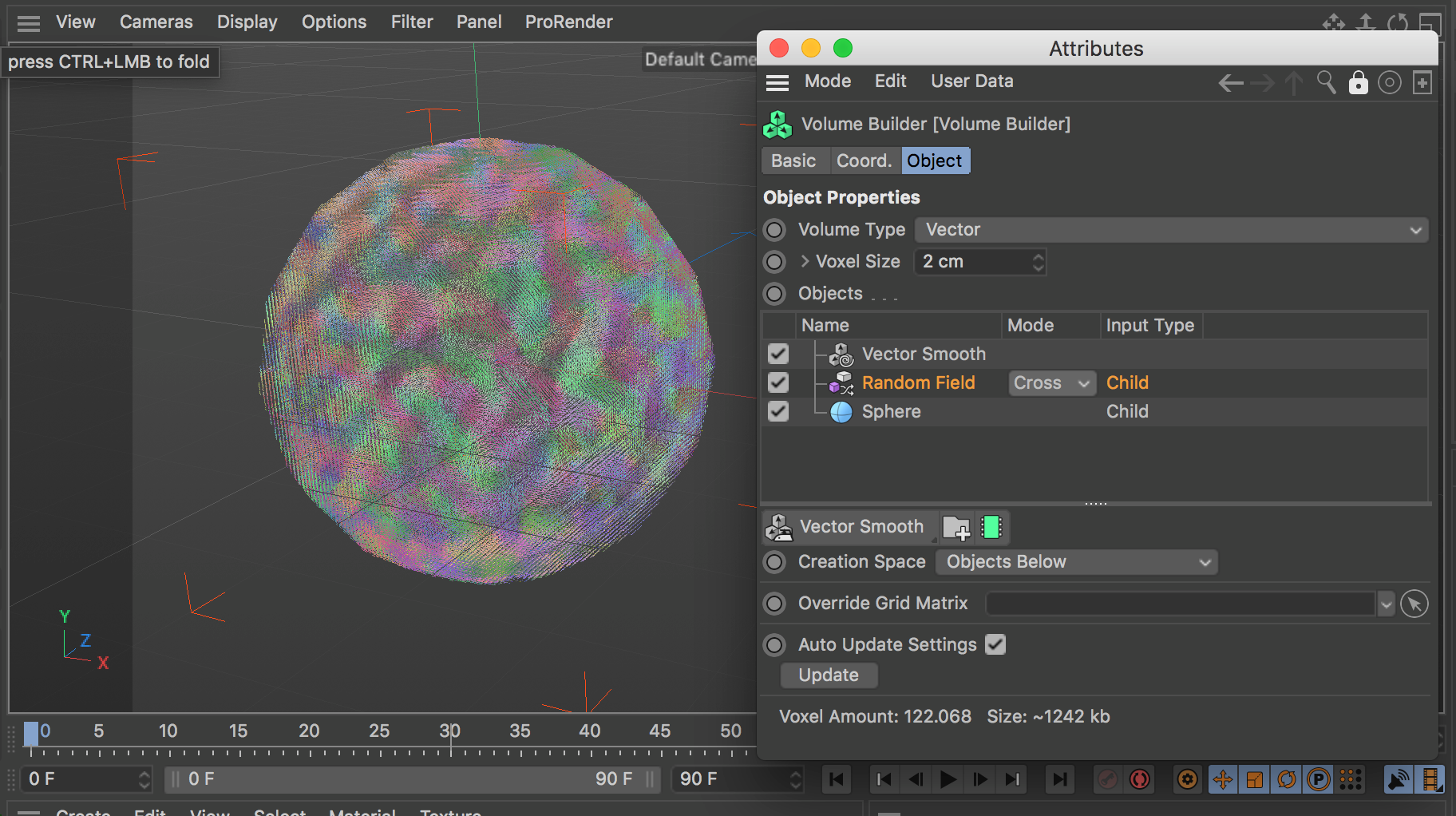1456x816 pixels.
Task: Click the Play button in the timeline
Action: click(948, 780)
